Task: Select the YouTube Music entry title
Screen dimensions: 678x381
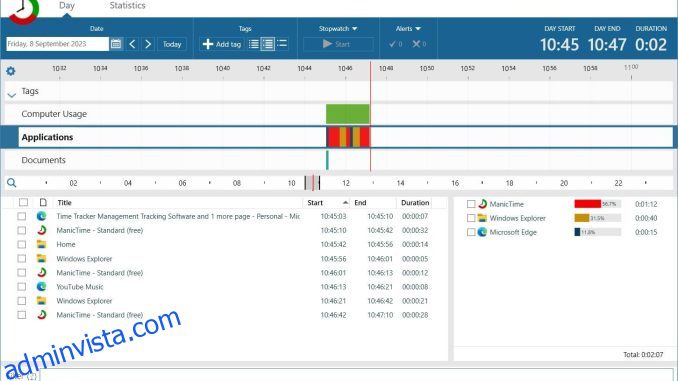Action: pyautogui.click(x=80, y=287)
